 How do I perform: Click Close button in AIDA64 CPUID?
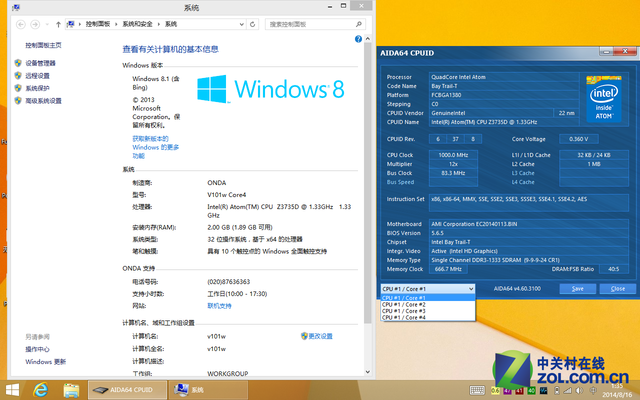click(618, 289)
